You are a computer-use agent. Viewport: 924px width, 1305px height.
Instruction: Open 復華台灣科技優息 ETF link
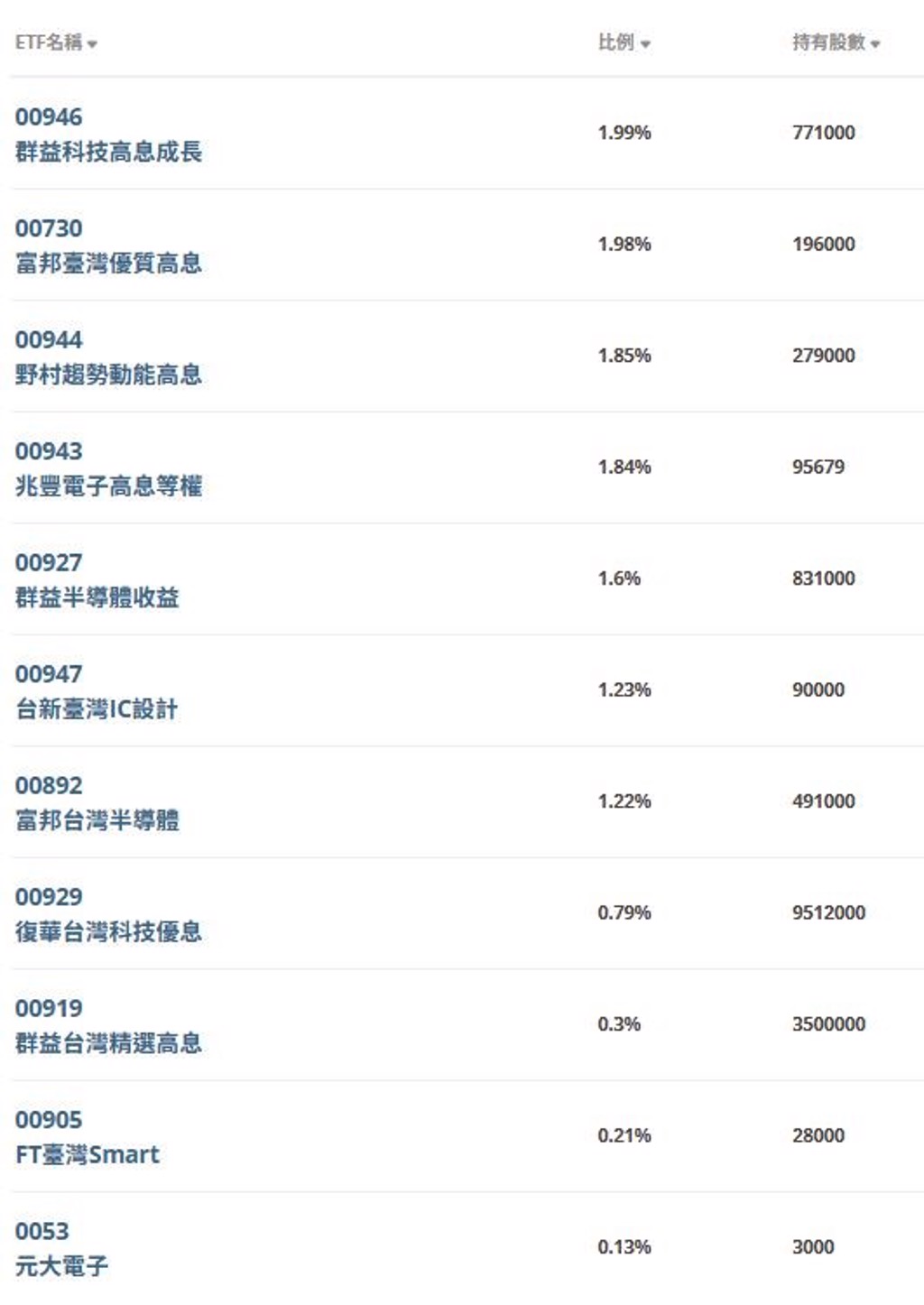tap(108, 932)
